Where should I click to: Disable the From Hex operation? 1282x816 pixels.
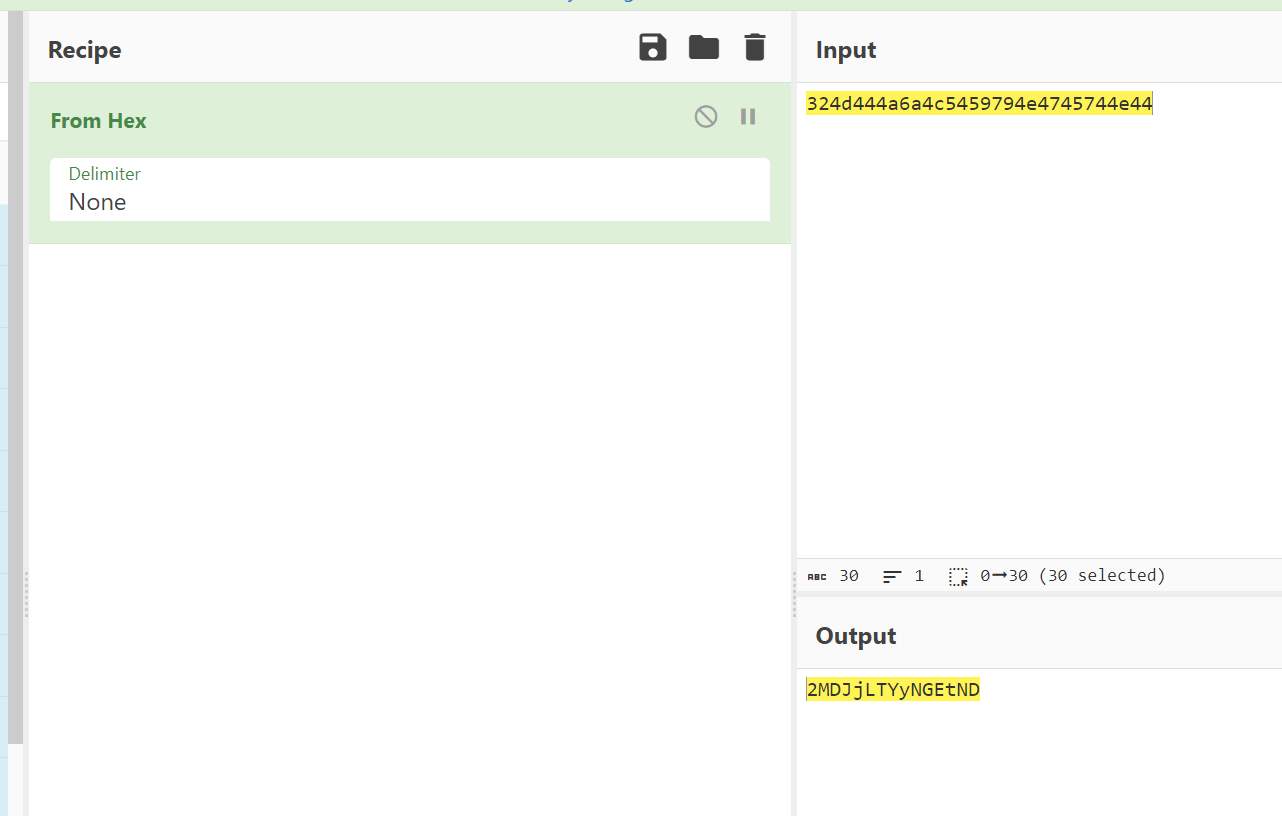tap(706, 117)
